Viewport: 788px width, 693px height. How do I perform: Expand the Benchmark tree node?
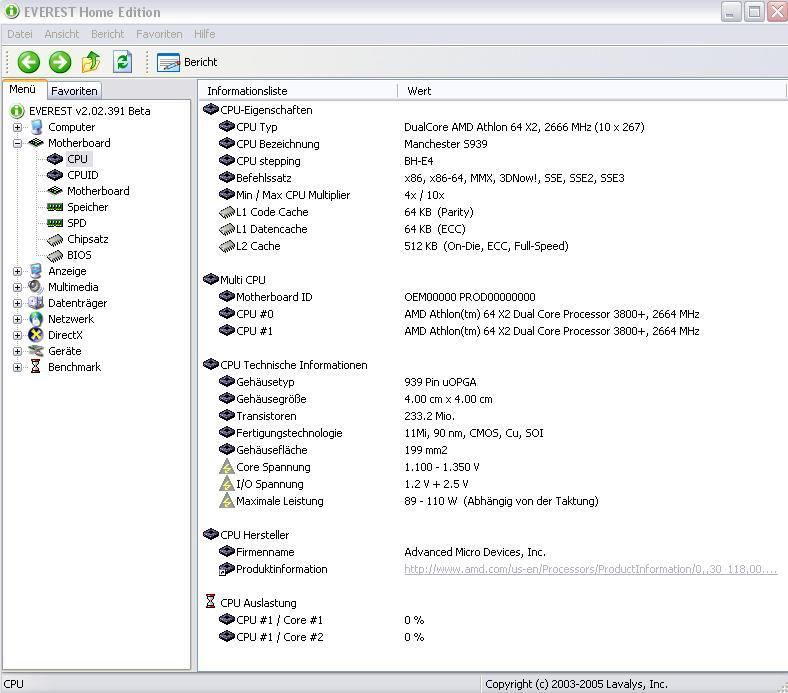18,367
